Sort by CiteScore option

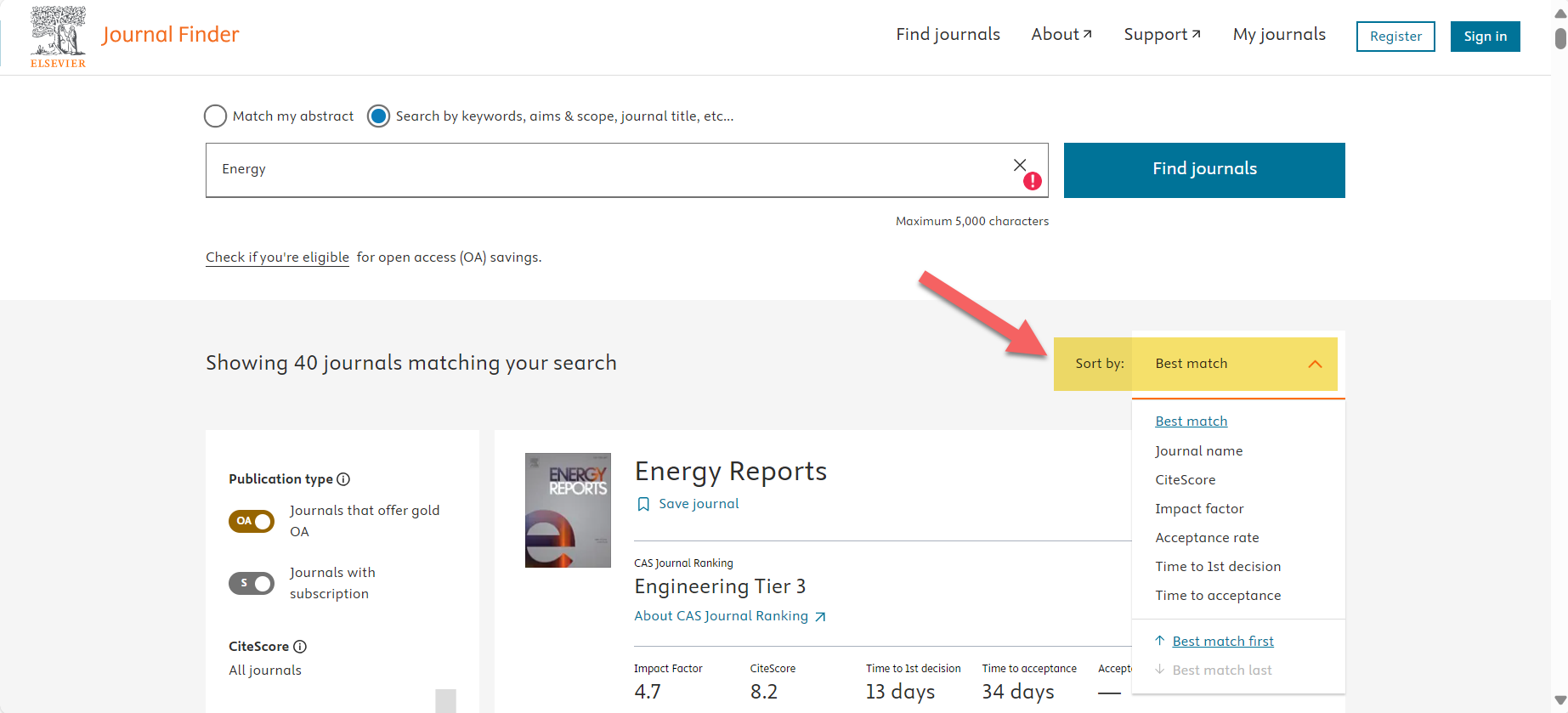point(1185,480)
